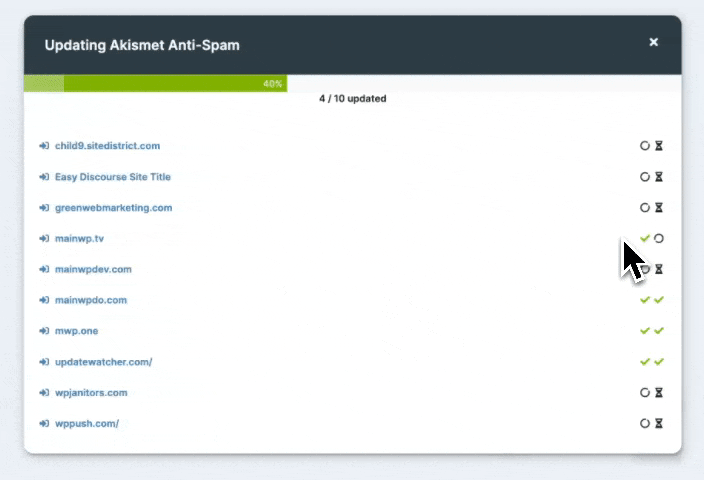Image resolution: width=704 pixels, height=480 pixels.
Task: Click the login icon beside updatewatcher.com/
Action: coord(44,361)
